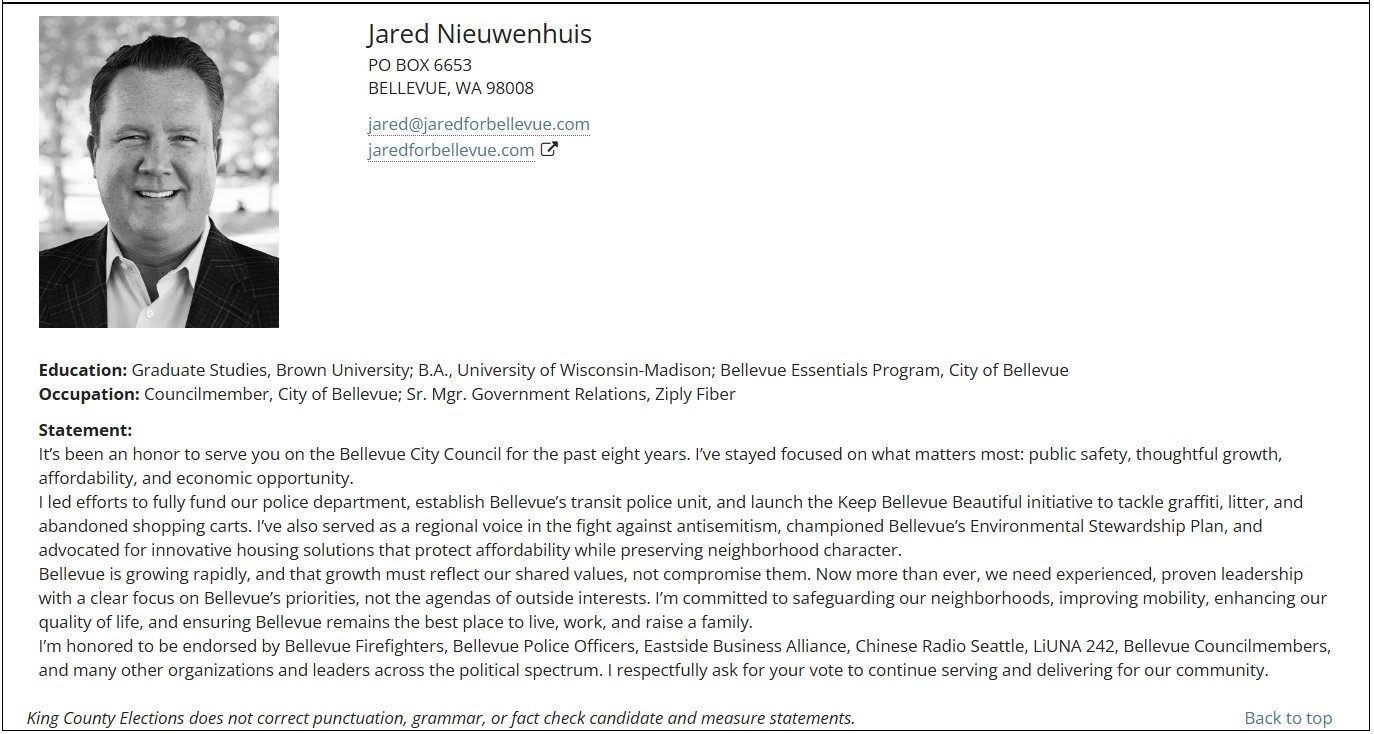Screen dimensions: 1374x734
Task: Click the words Ziply Fiber
Action: (695, 394)
